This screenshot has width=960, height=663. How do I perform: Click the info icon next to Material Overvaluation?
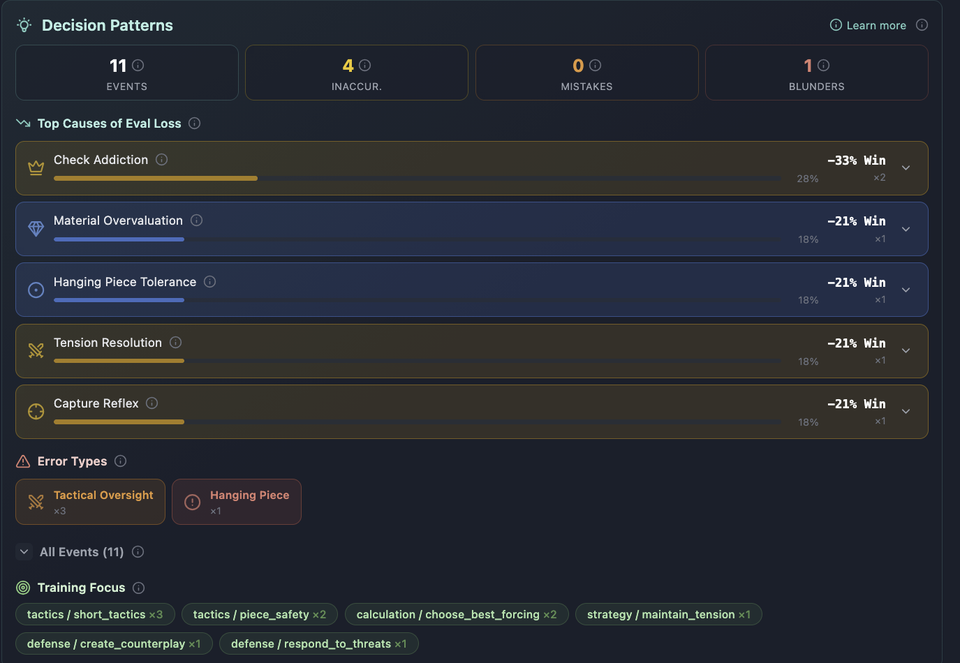click(197, 220)
